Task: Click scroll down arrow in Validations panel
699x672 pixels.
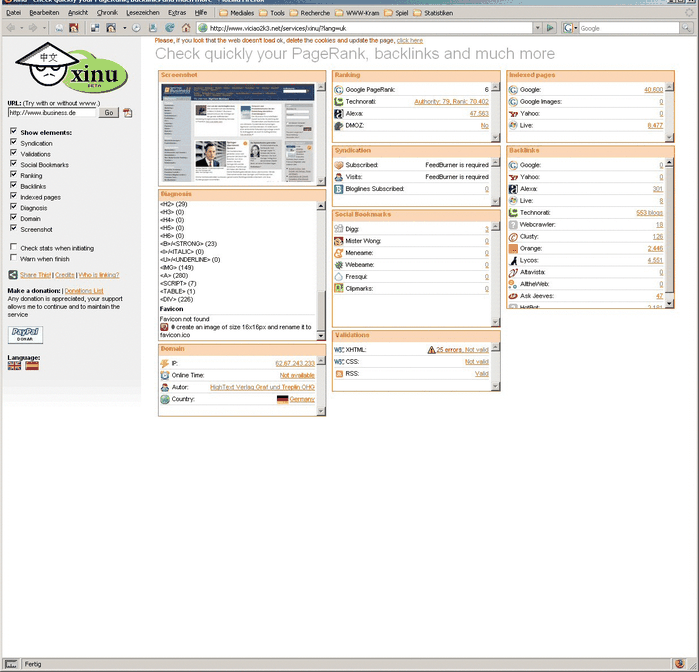Action: (495, 387)
